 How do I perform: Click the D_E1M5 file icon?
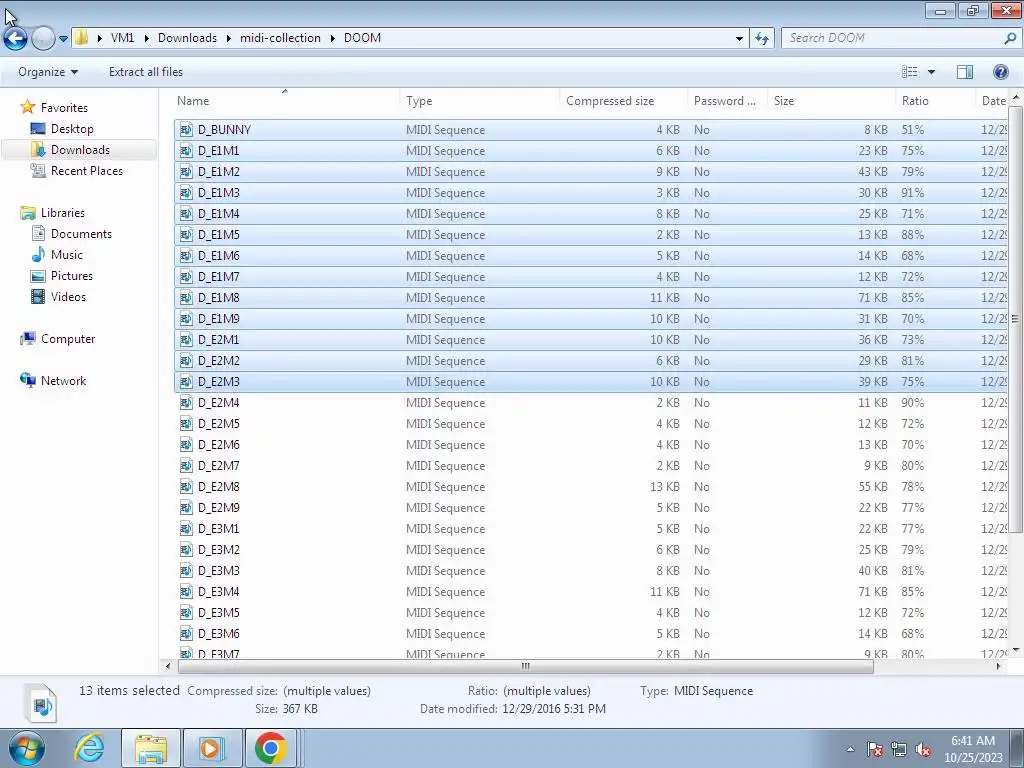[x=186, y=234]
